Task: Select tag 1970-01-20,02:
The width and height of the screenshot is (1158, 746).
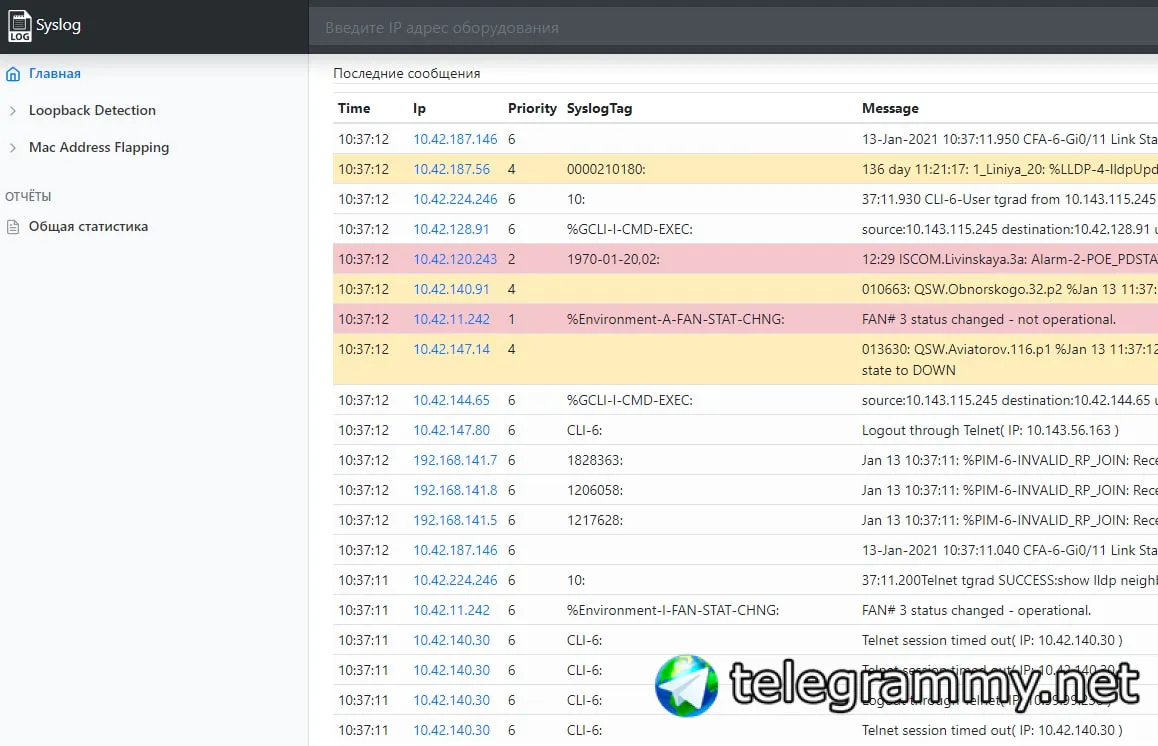Action: 613,259
